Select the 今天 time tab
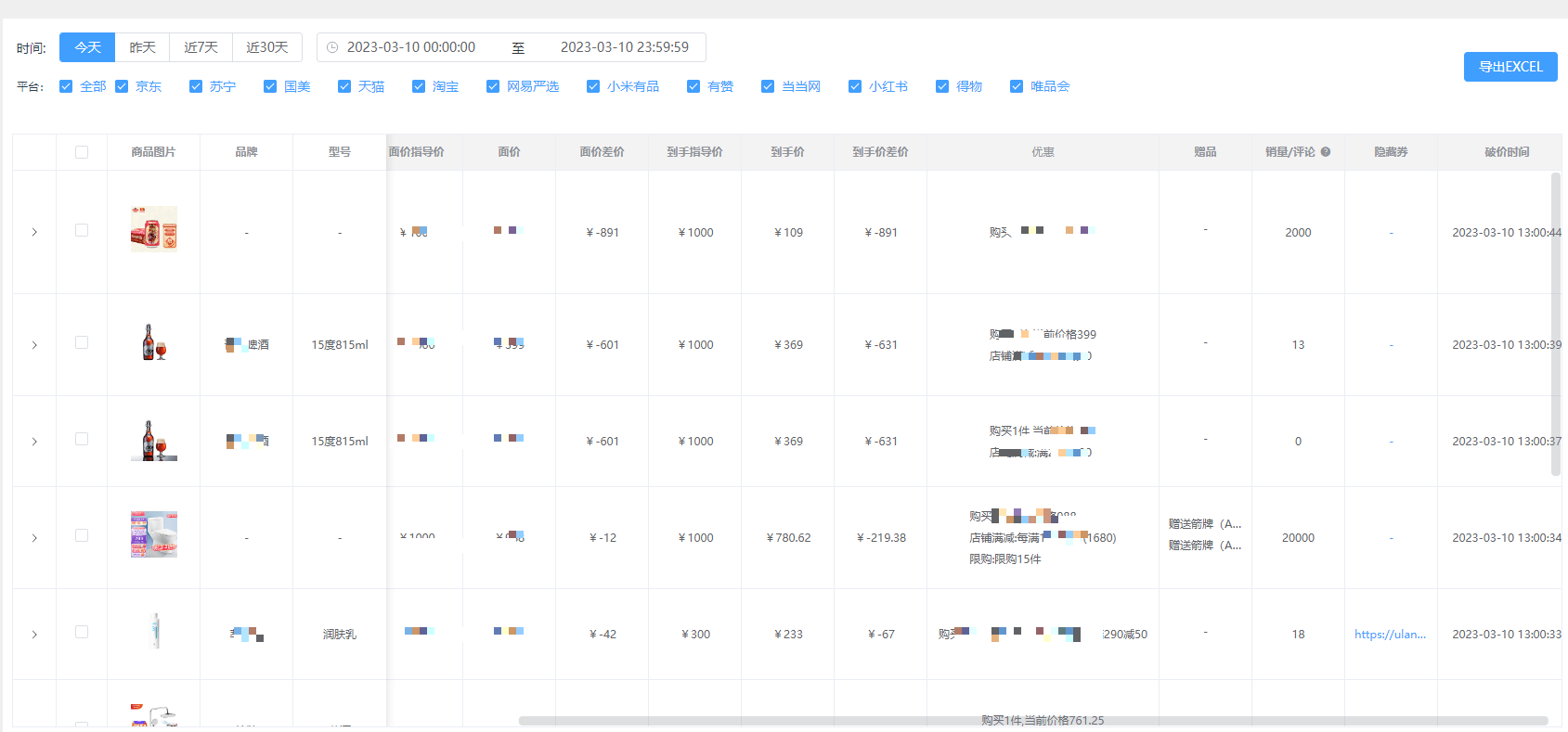 87,47
